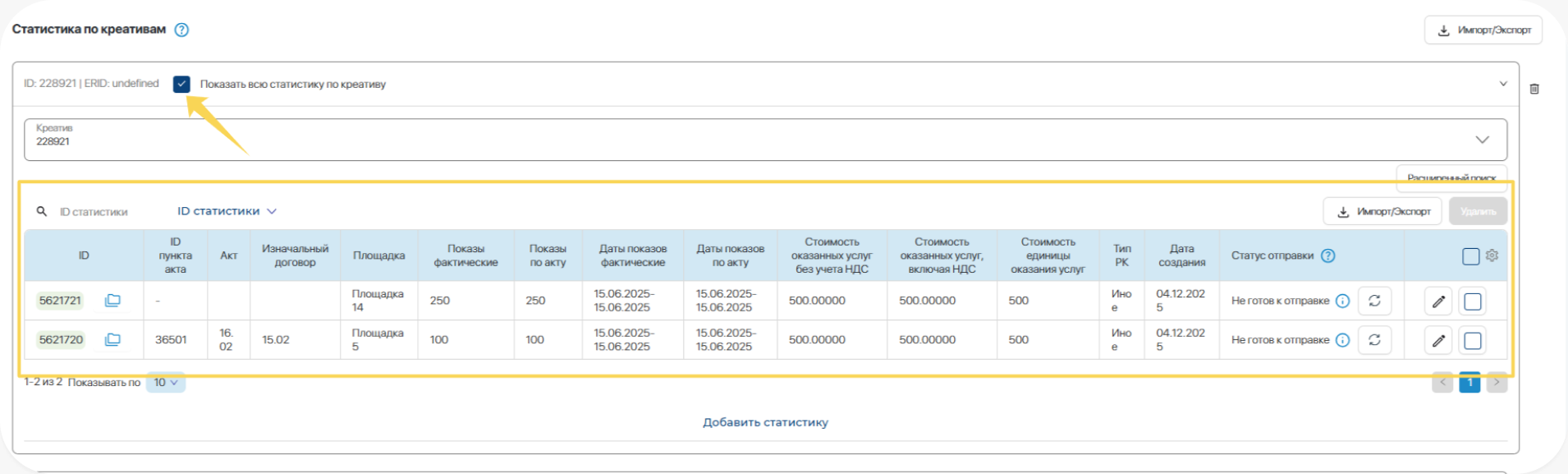Click the Добавить статистику link
1568x474 pixels.
pos(765,422)
